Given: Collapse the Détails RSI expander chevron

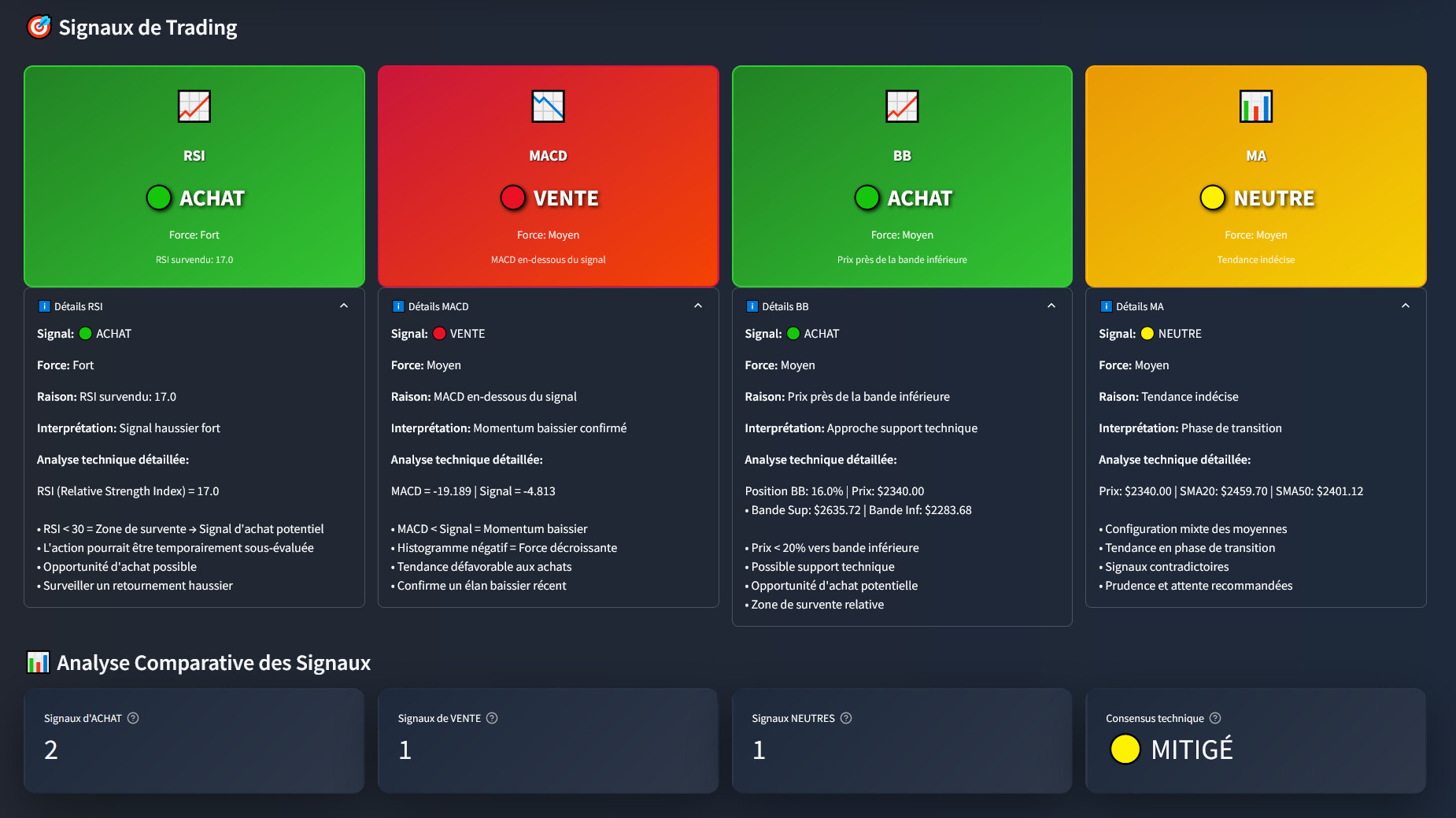Looking at the screenshot, I should pyautogui.click(x=344, y=306).
